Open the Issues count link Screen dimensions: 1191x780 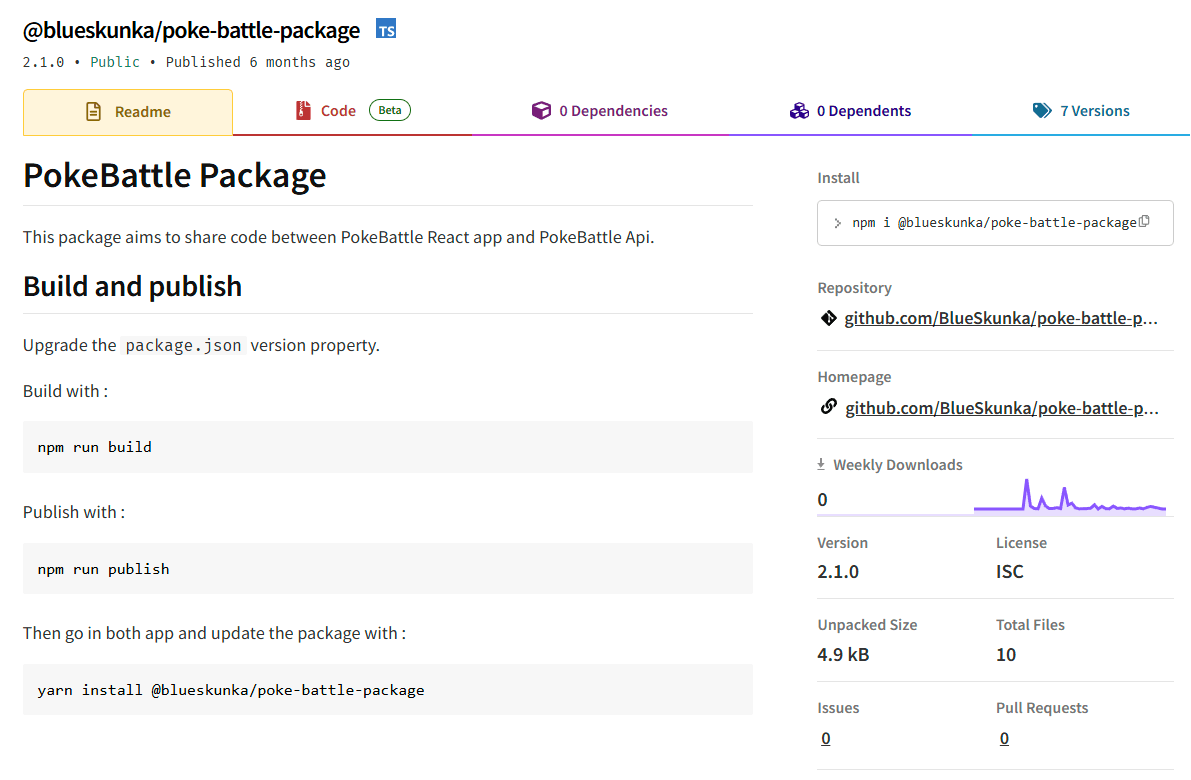point(826,738)
